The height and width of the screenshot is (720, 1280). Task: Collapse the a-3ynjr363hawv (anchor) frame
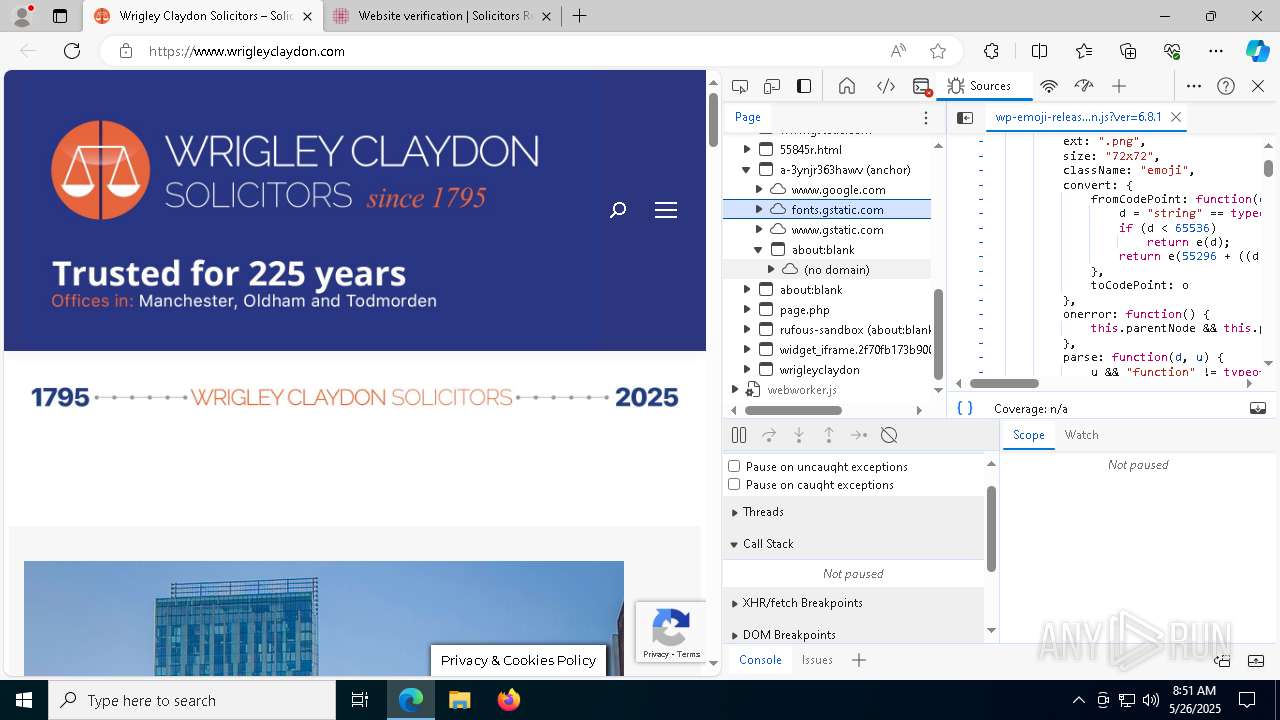click(x=746, y=169)
